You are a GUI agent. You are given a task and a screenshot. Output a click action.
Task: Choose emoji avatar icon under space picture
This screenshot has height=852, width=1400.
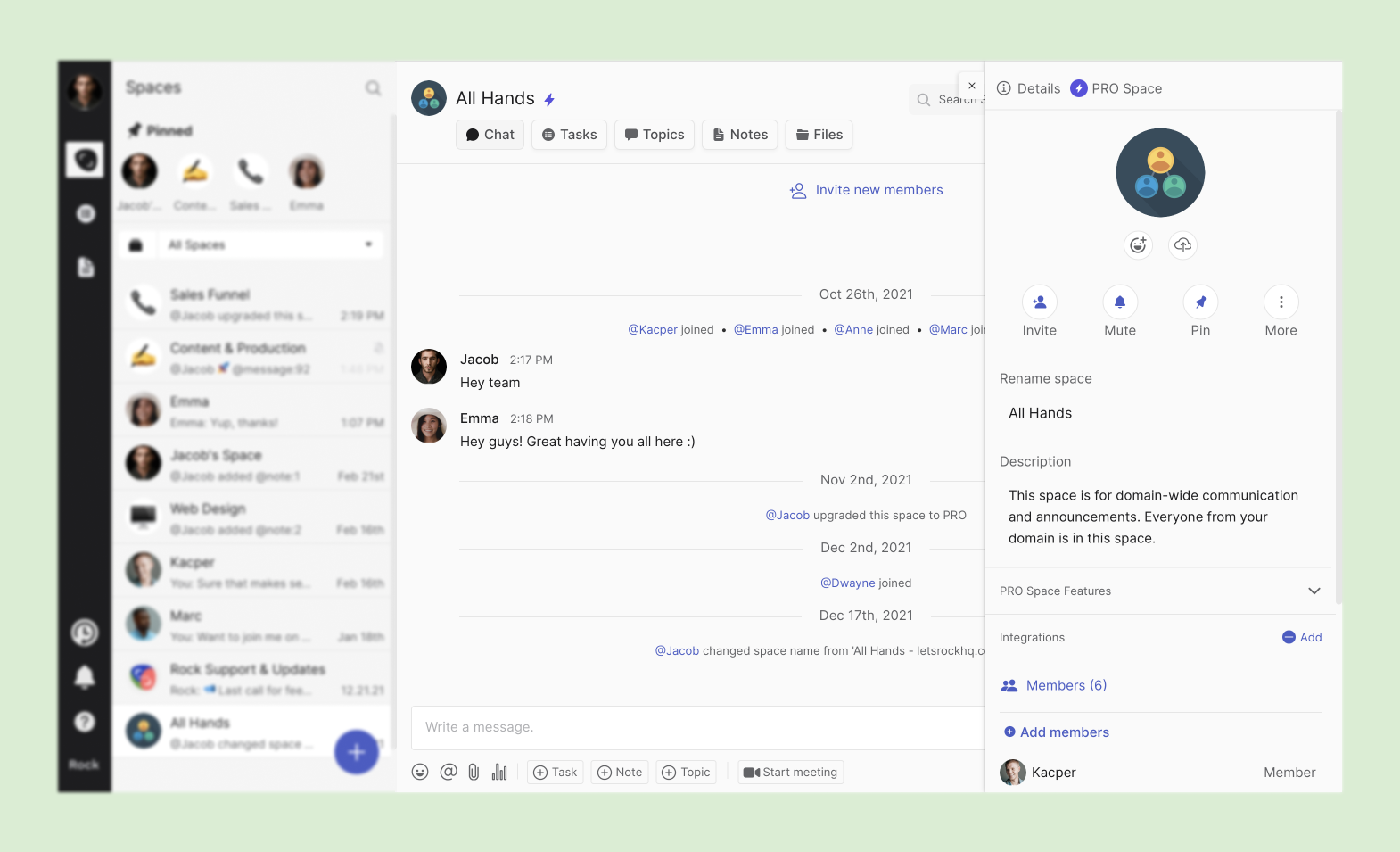click(x=1138, y=244)
